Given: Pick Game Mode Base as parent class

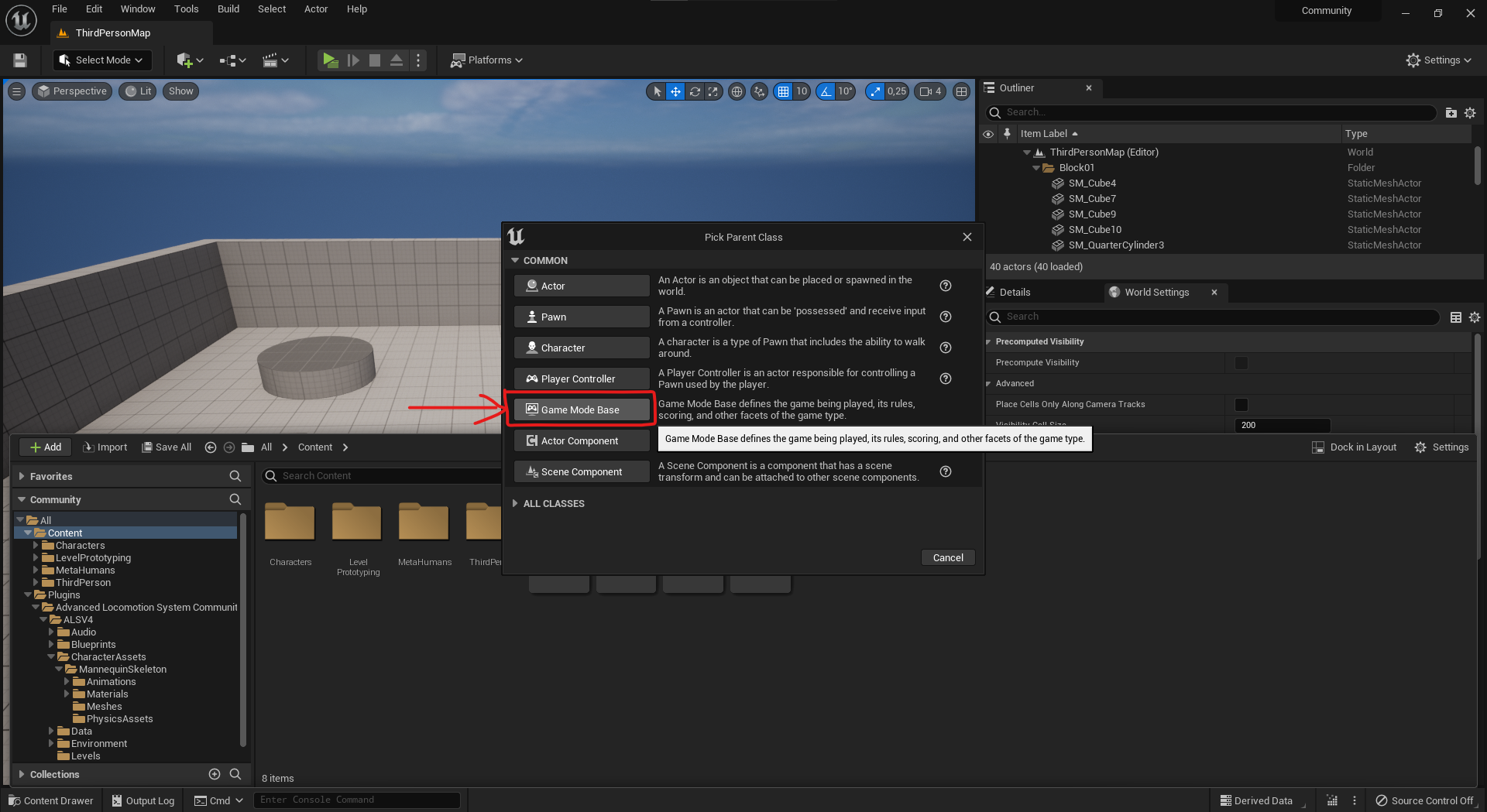Looking at the screenshot, I should click(x=582, y=409).
